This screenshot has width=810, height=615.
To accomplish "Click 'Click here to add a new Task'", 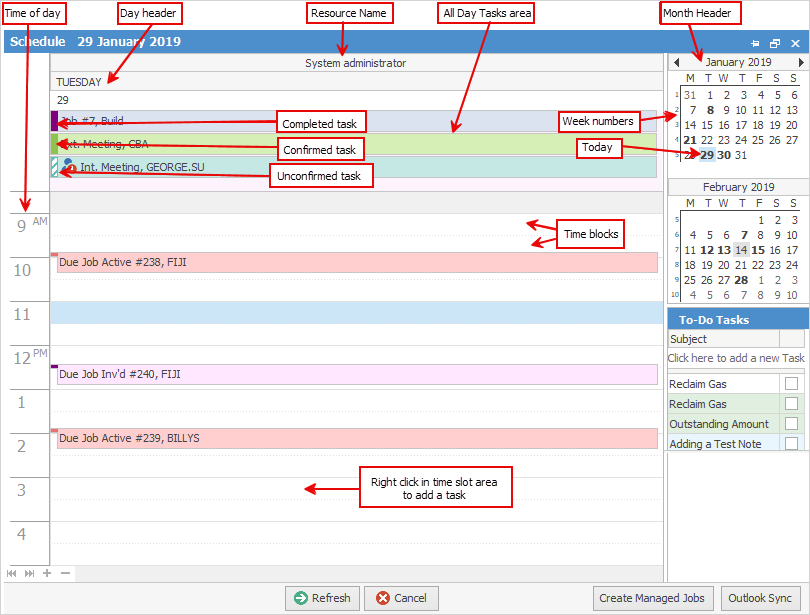I will pyautogui.click(x=736, y=358).
